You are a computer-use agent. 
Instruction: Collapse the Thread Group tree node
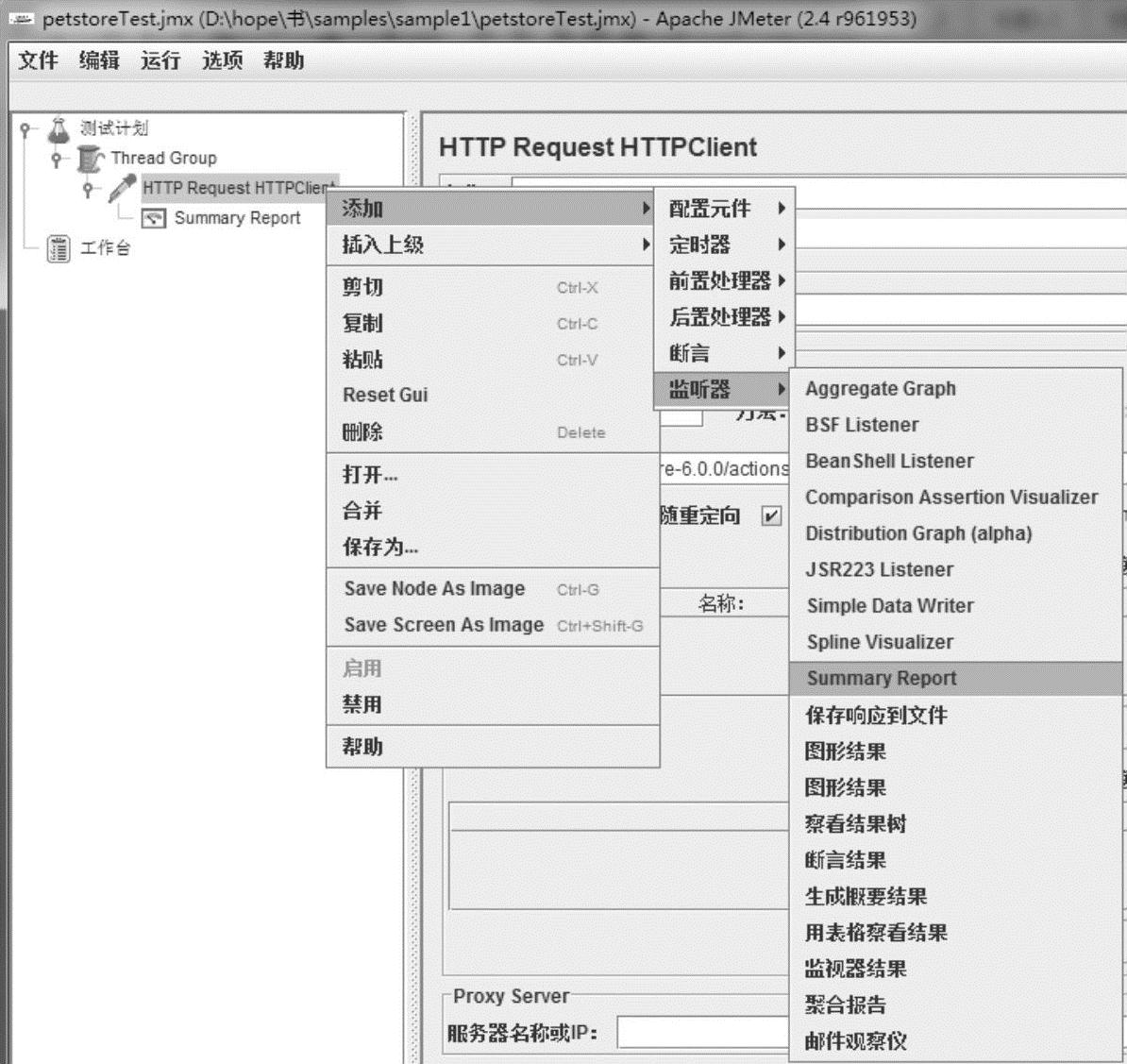[57, 159]
